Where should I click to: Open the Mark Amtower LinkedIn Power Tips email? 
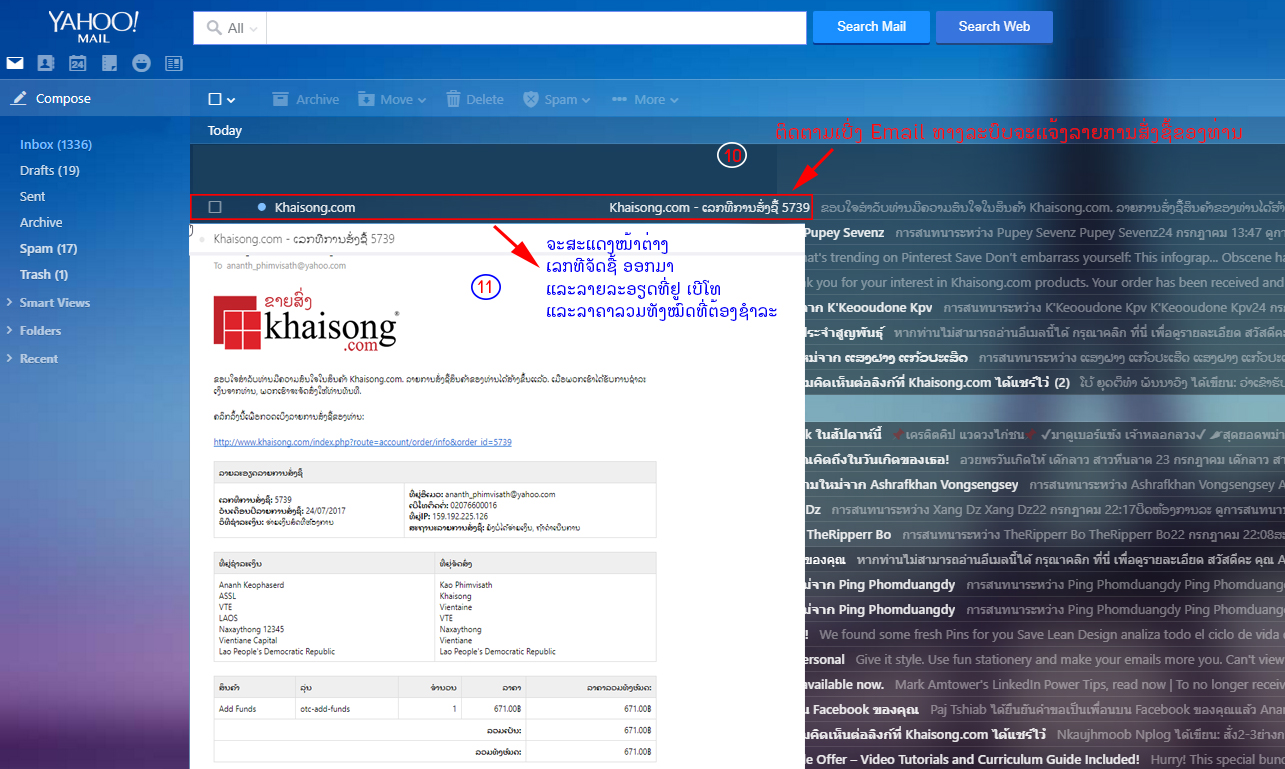point(1045,684)
